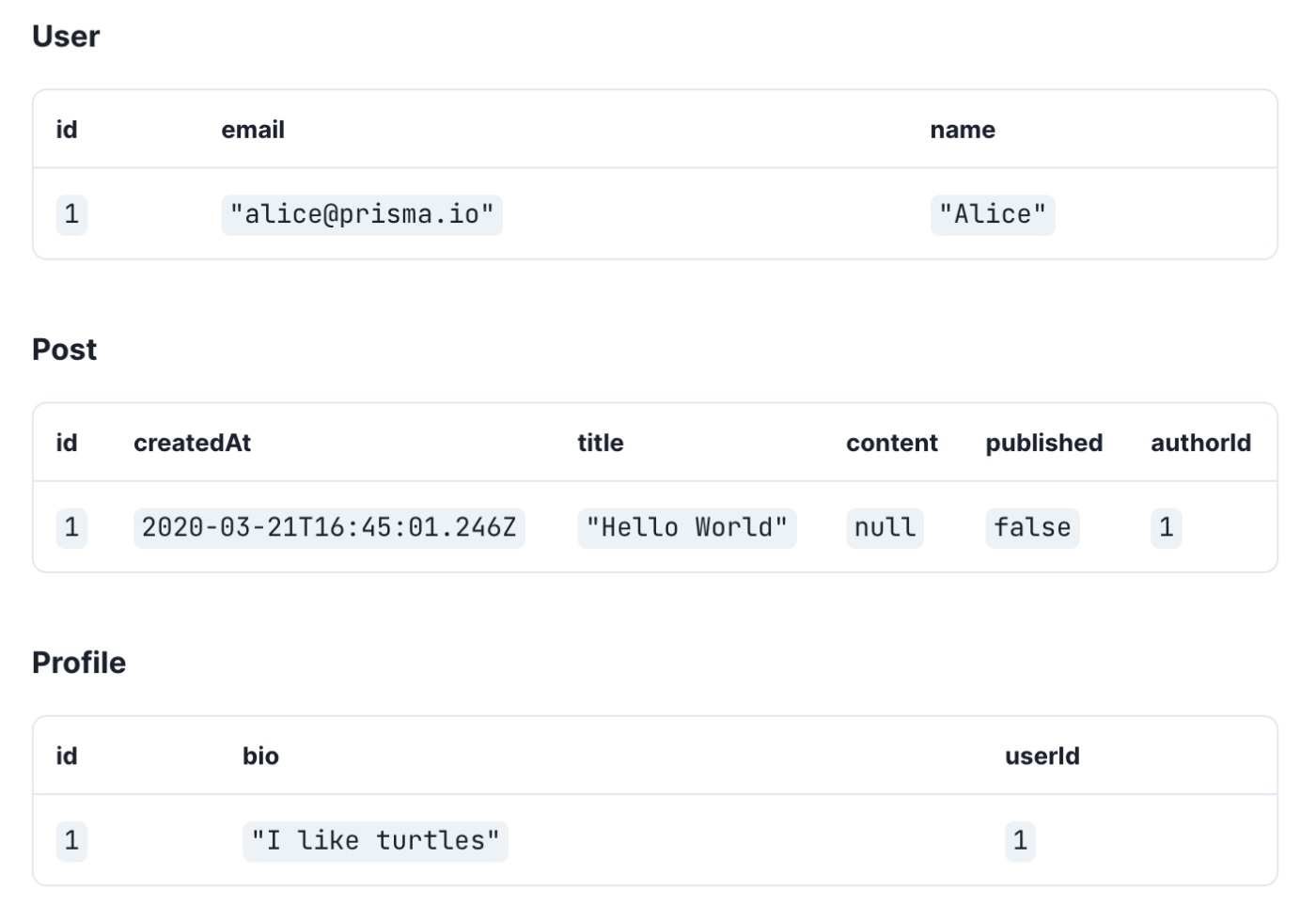The image size is (1316, 921).
Task: Select the authorId value 1
Action: point(1166,527)
